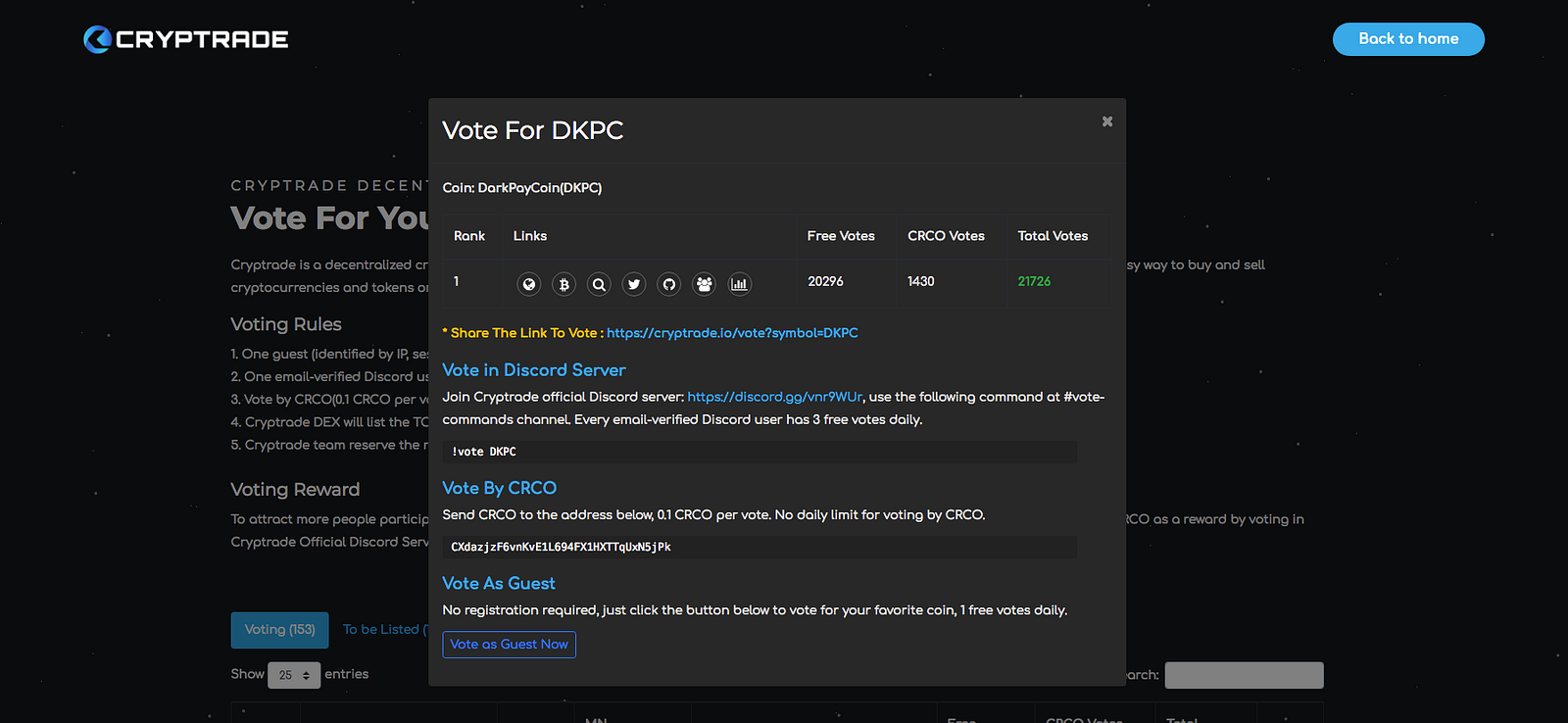Click the Coin: DarkPayCoin(DKPC) label

[x=522, y=188]
